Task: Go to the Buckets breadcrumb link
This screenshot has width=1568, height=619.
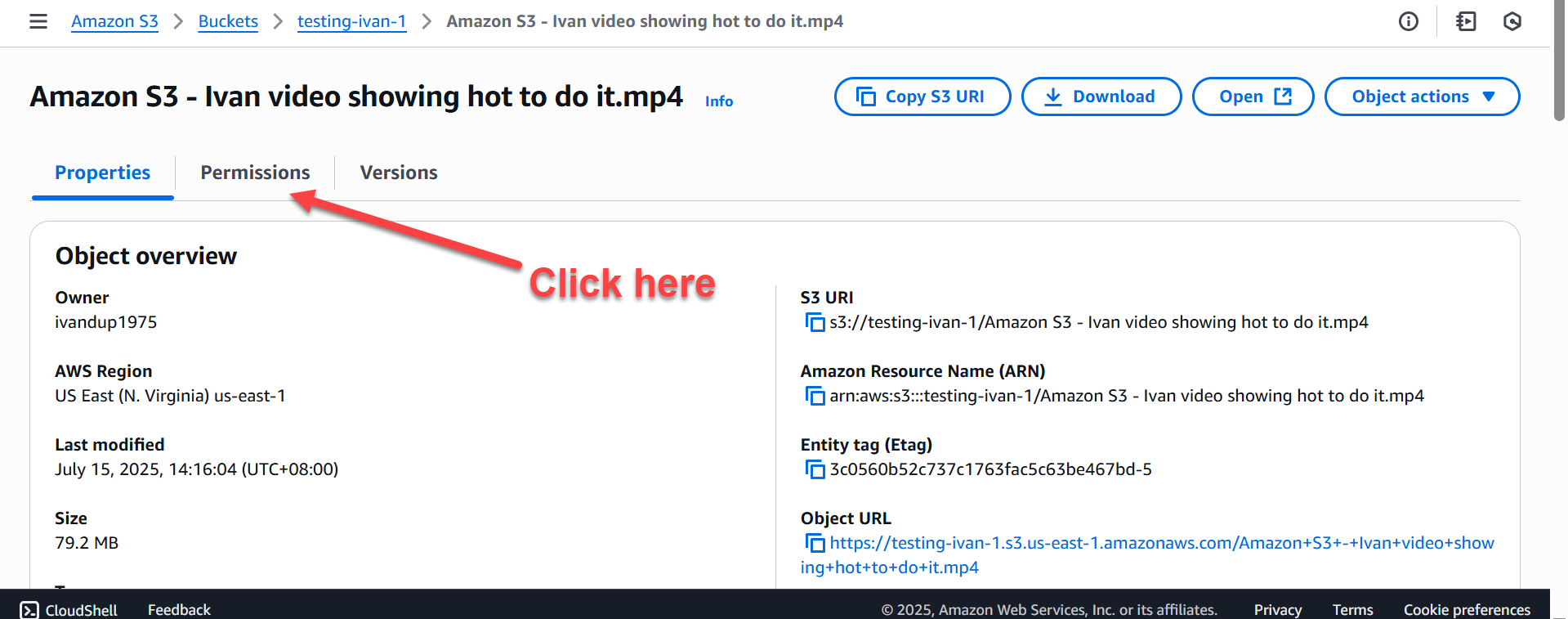Action: pos(228,21)
